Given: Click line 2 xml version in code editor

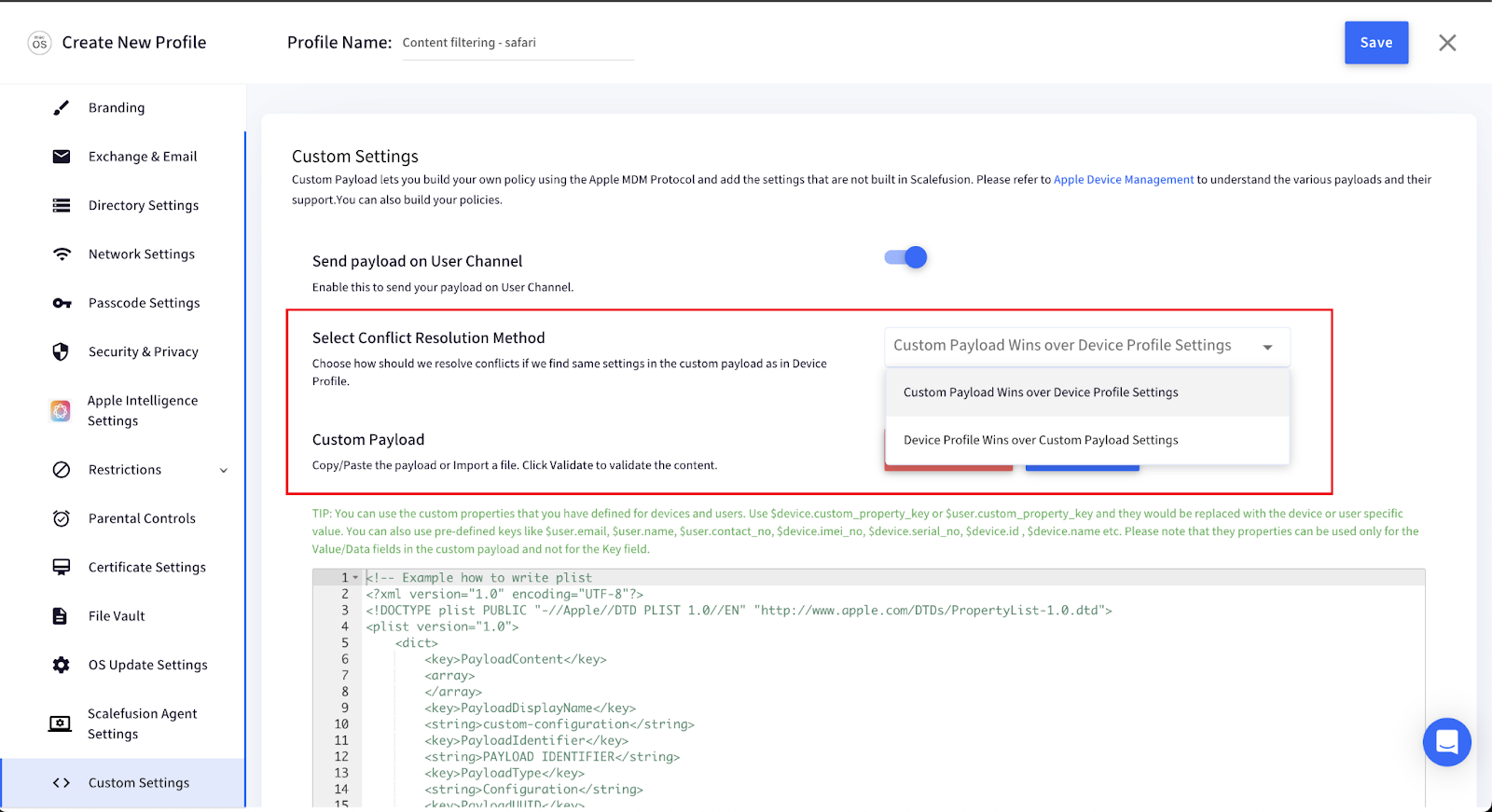Looking at the screenshot, I should pos(504,595).
